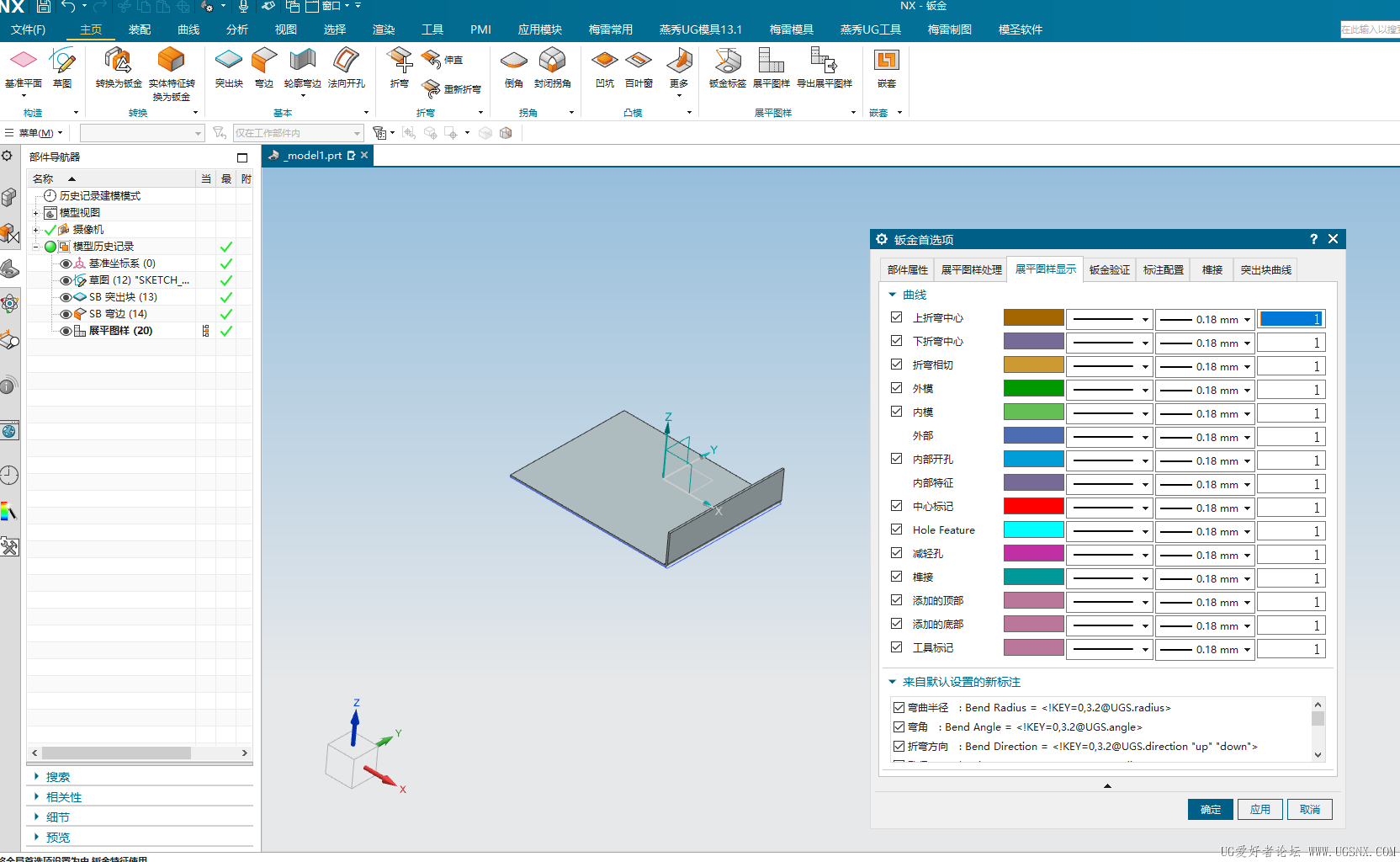The image size is (1400, 862).
Task: Click the 应用 button
Action: (x=1260, y=809)
